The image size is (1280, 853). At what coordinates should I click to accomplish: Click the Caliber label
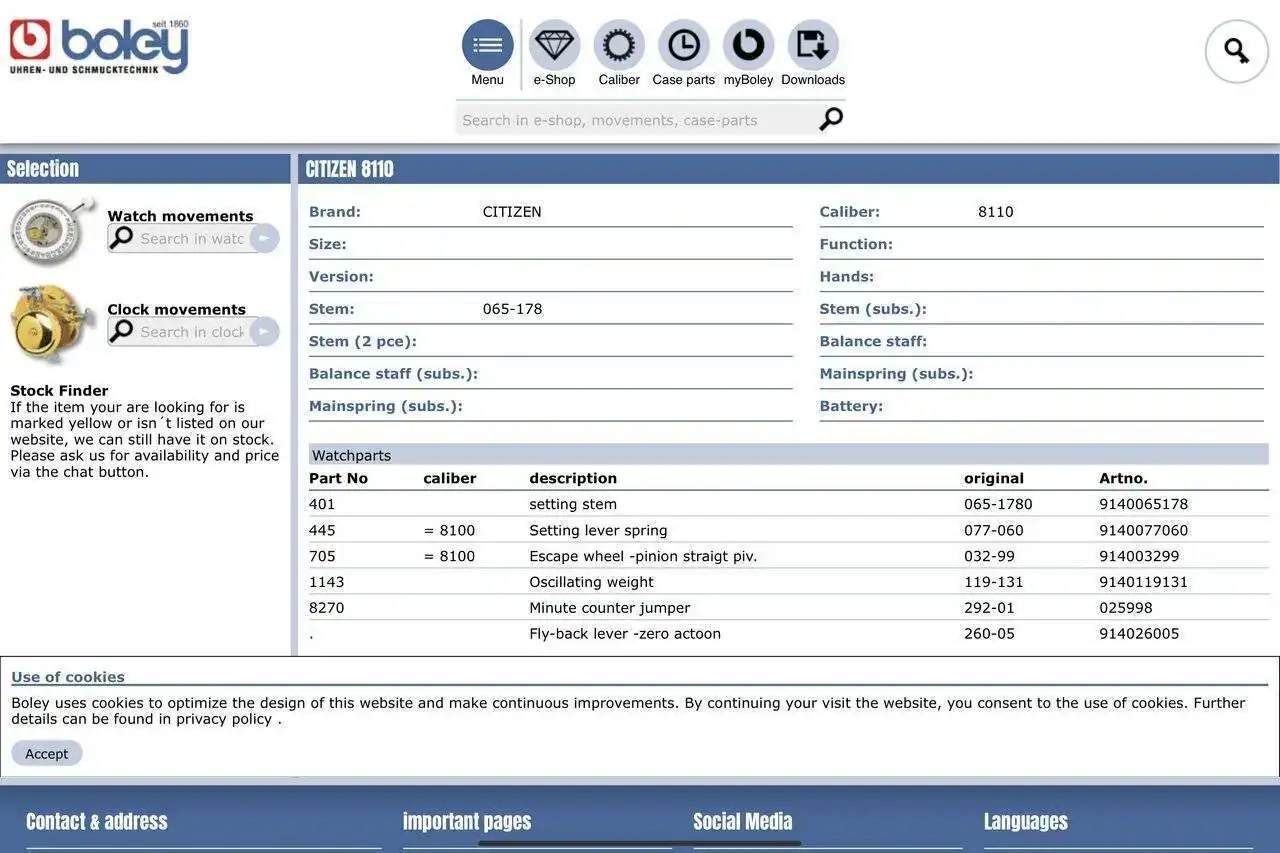click(619, 80)
